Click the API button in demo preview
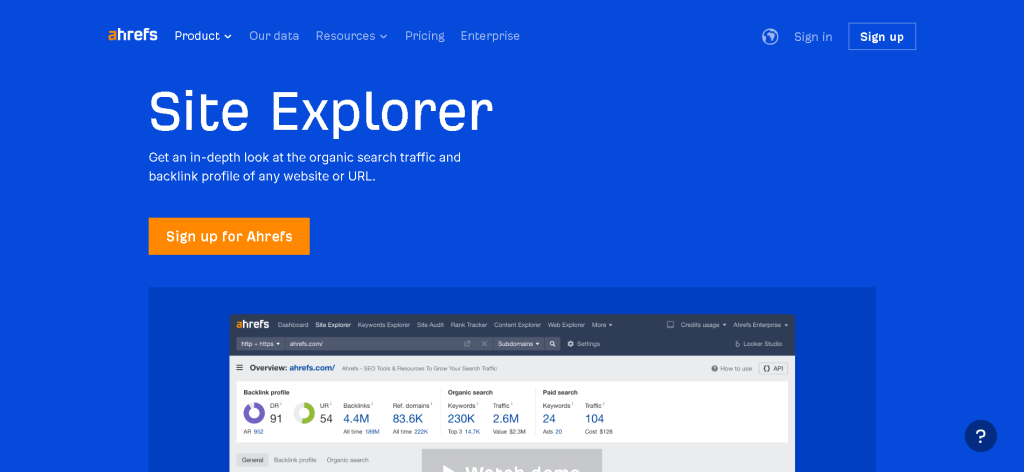 [x=773, y=369]
